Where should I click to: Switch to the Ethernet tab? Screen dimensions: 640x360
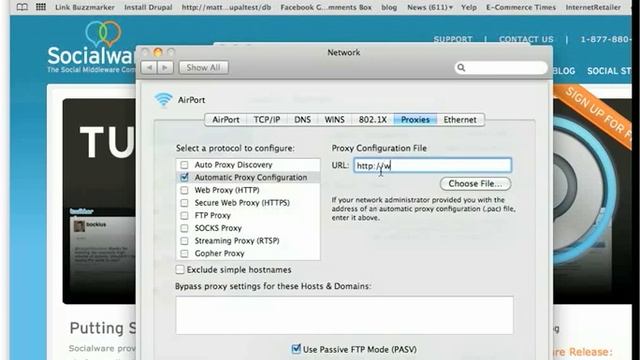pyautogui.click(x=460, y=120)
